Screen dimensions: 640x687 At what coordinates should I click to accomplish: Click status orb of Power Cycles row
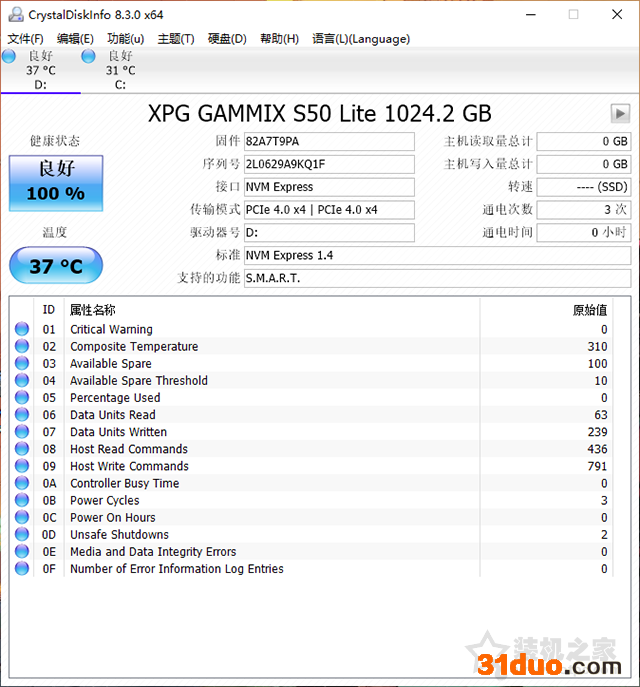pyautogui.click(x=22, y=499)
